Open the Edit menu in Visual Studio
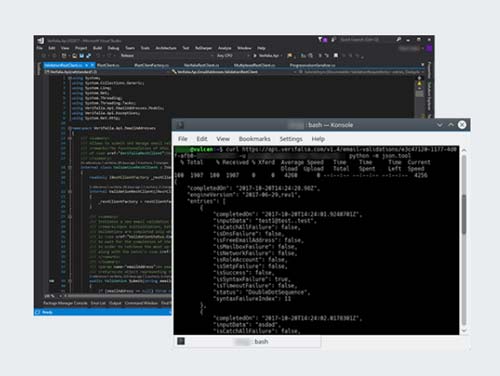This screenshot has height=376, width=500. (52, 48)
